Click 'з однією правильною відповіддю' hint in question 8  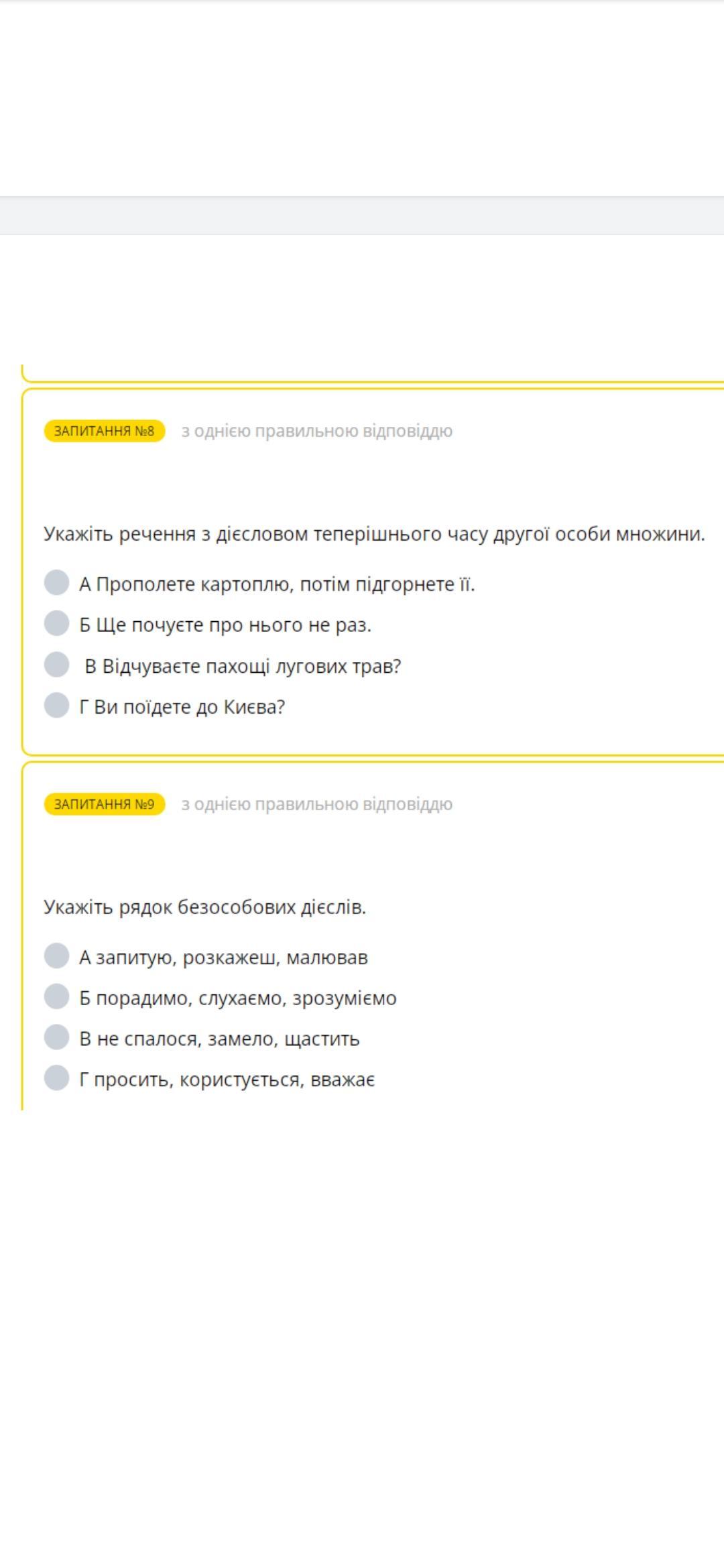tap(317, 431)
